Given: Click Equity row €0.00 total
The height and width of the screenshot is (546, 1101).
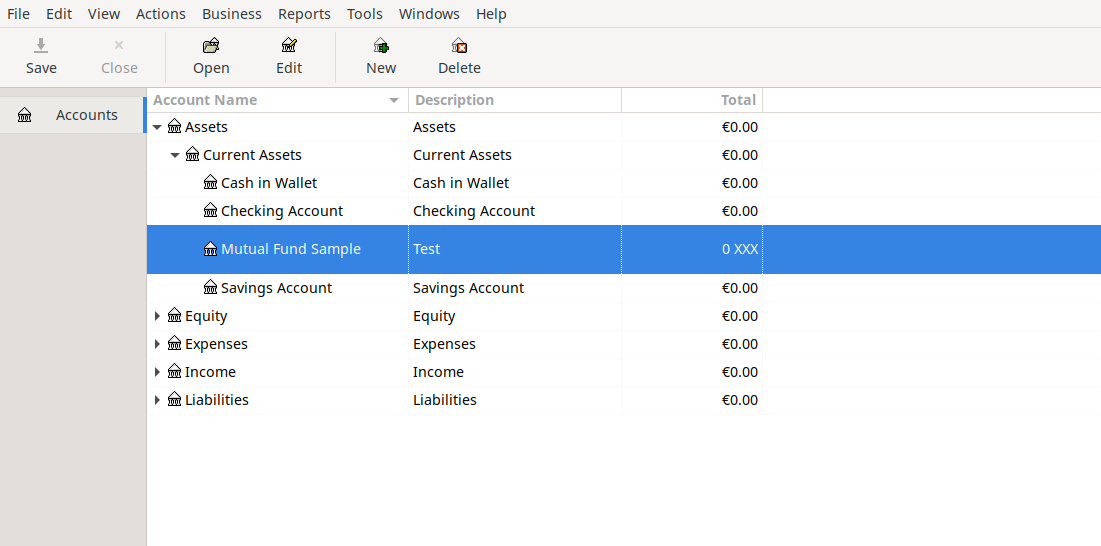Looking at the screenshot, I should [x=740, y=316].
